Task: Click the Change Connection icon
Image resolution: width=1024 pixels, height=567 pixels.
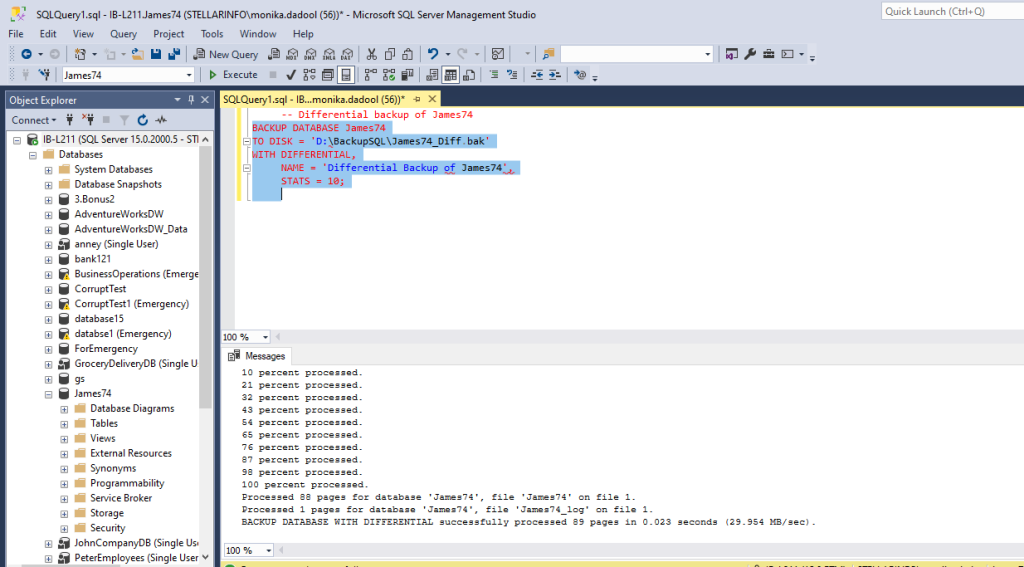Action: tap(44, 75)
